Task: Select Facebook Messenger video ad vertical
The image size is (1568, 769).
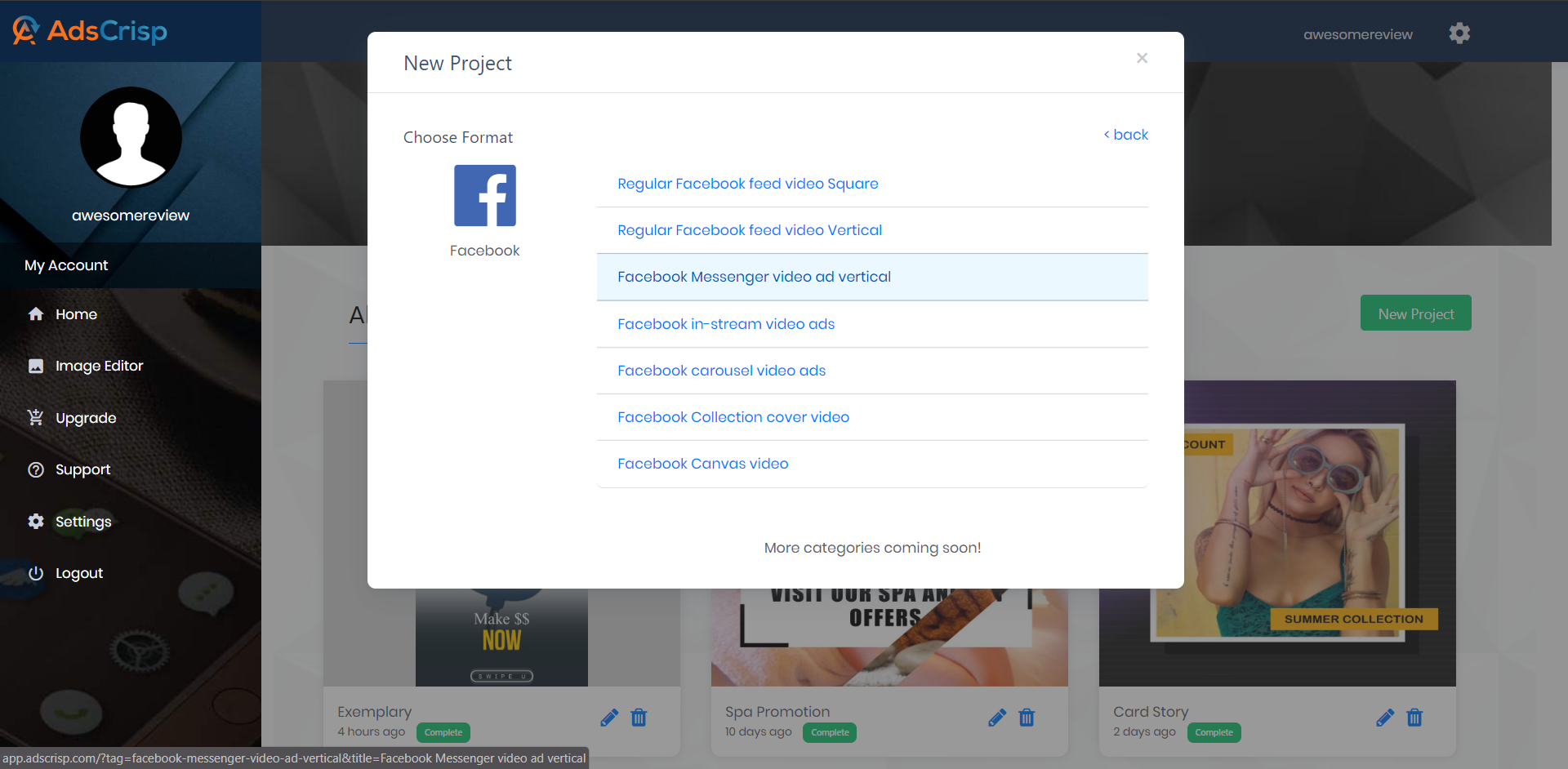Action: [x=872, y=277]
